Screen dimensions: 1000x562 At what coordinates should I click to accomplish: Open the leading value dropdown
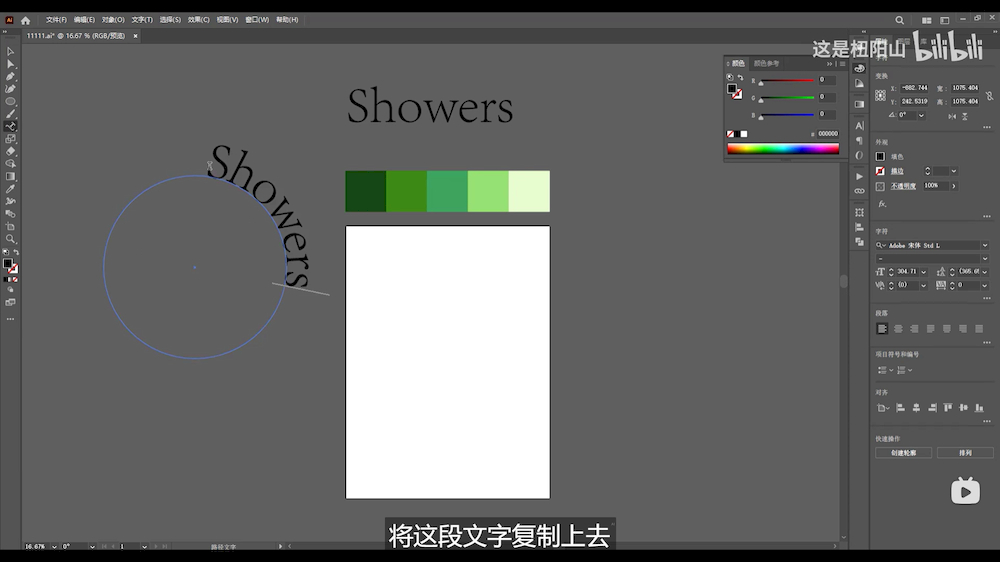point(985,272)
